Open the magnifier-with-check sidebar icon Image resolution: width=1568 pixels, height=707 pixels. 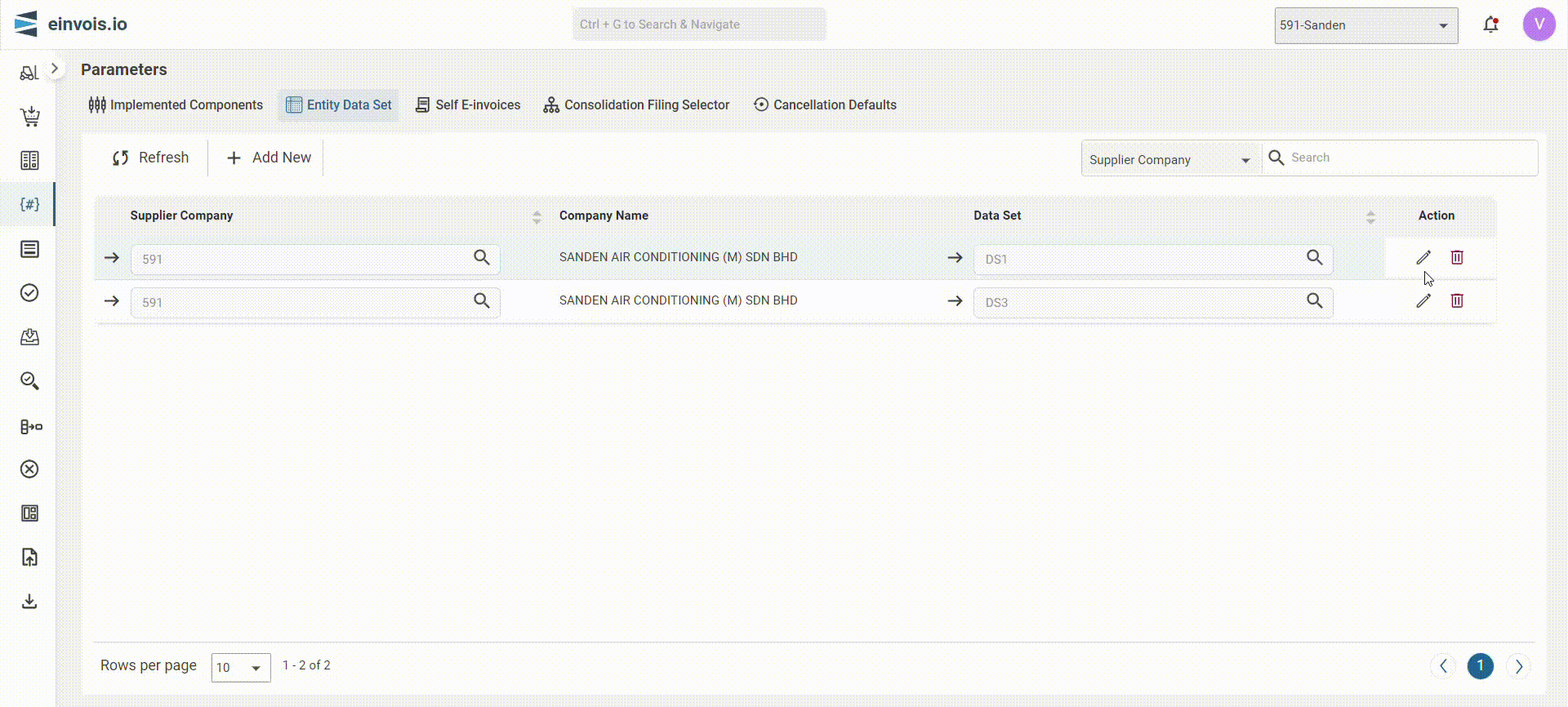pyautogui.click(x=29, y=380)
